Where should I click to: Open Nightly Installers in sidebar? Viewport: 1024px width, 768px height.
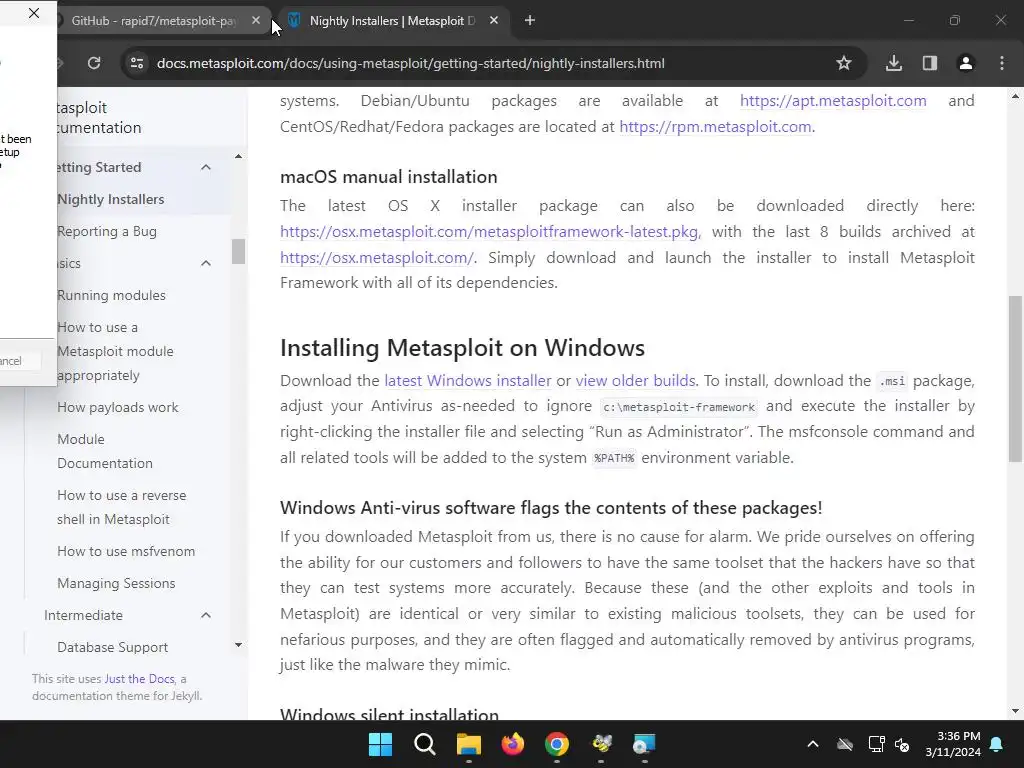110,199
